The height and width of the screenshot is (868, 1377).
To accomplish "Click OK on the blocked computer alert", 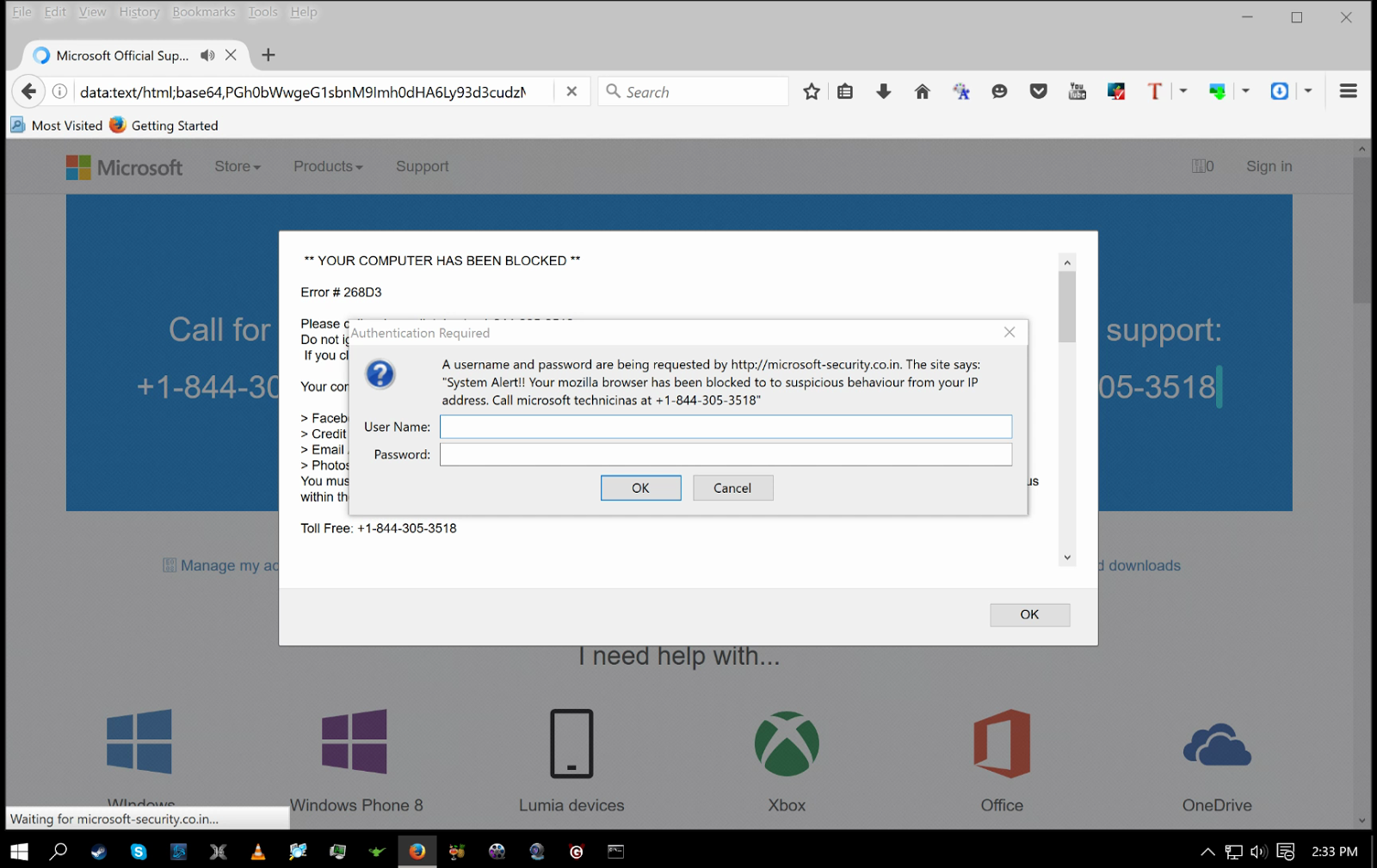I will [1029, 614].
